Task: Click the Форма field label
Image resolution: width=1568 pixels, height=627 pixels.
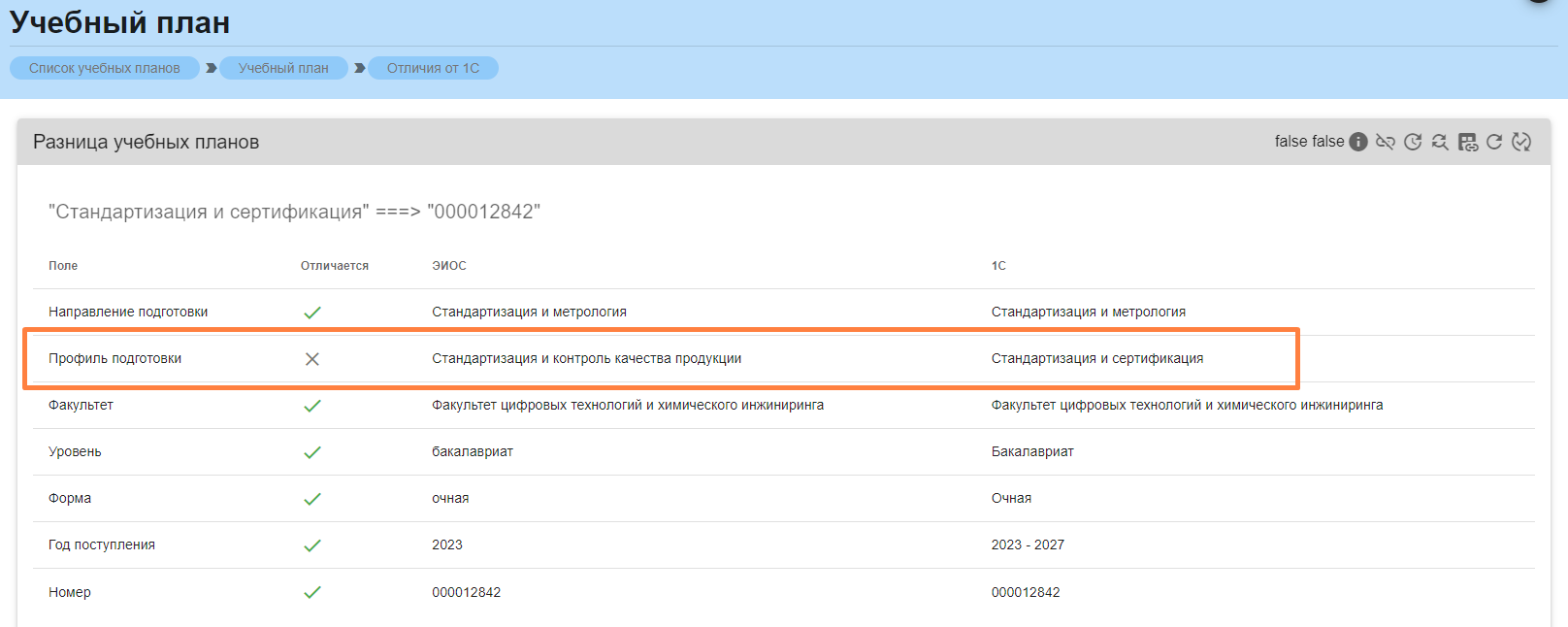Action: (70, 498)
